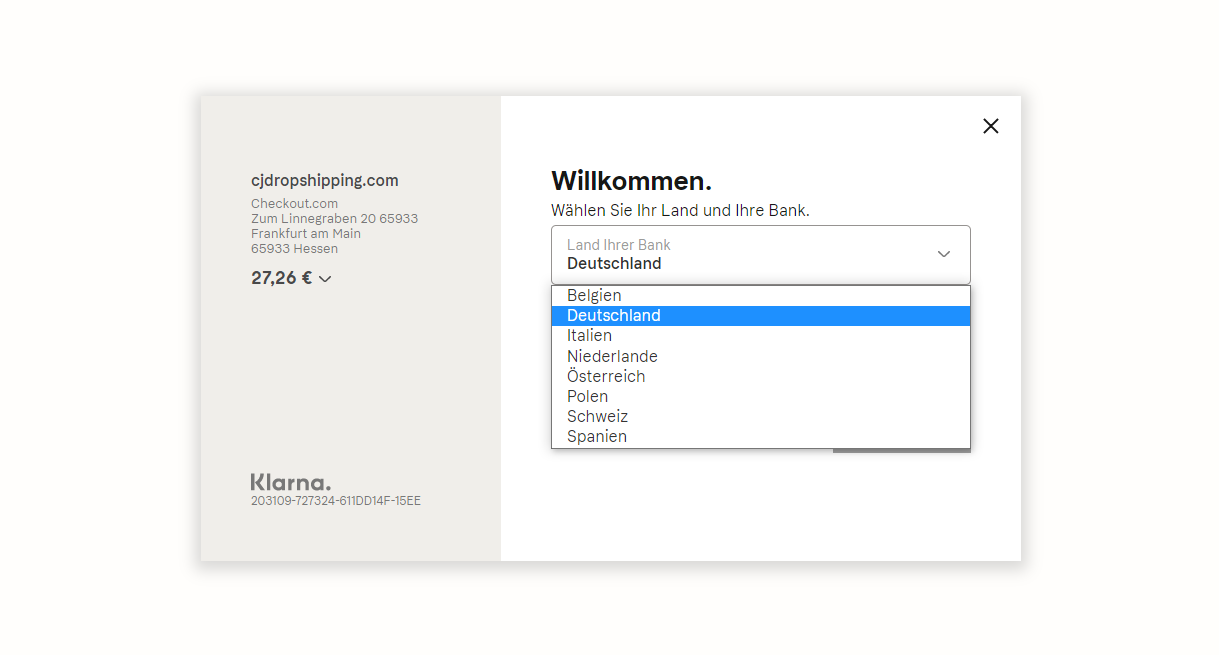Click the transaction ID below the Klarna logo

coord(335,501)
